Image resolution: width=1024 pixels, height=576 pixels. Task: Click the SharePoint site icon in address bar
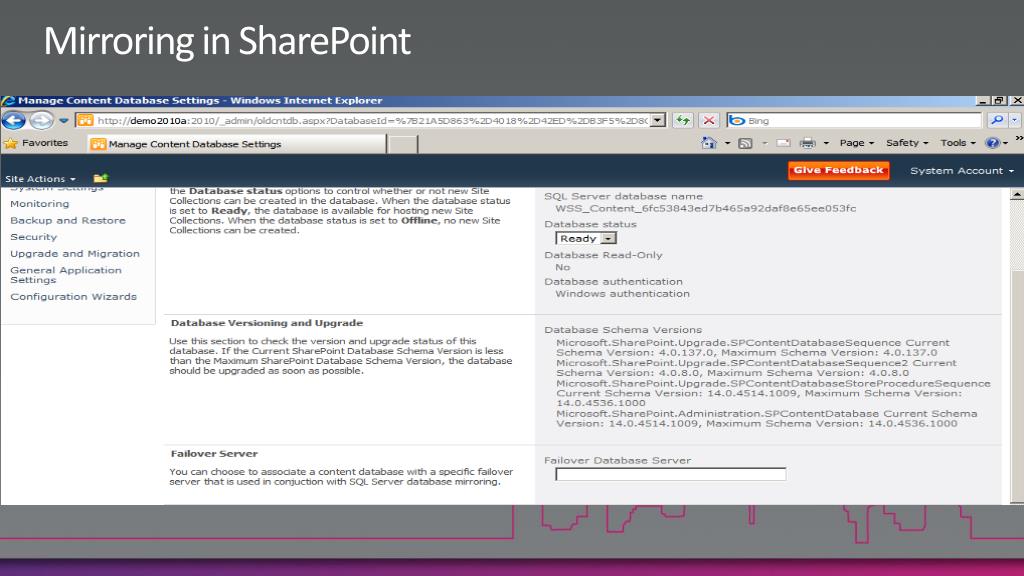coord(86,121)
